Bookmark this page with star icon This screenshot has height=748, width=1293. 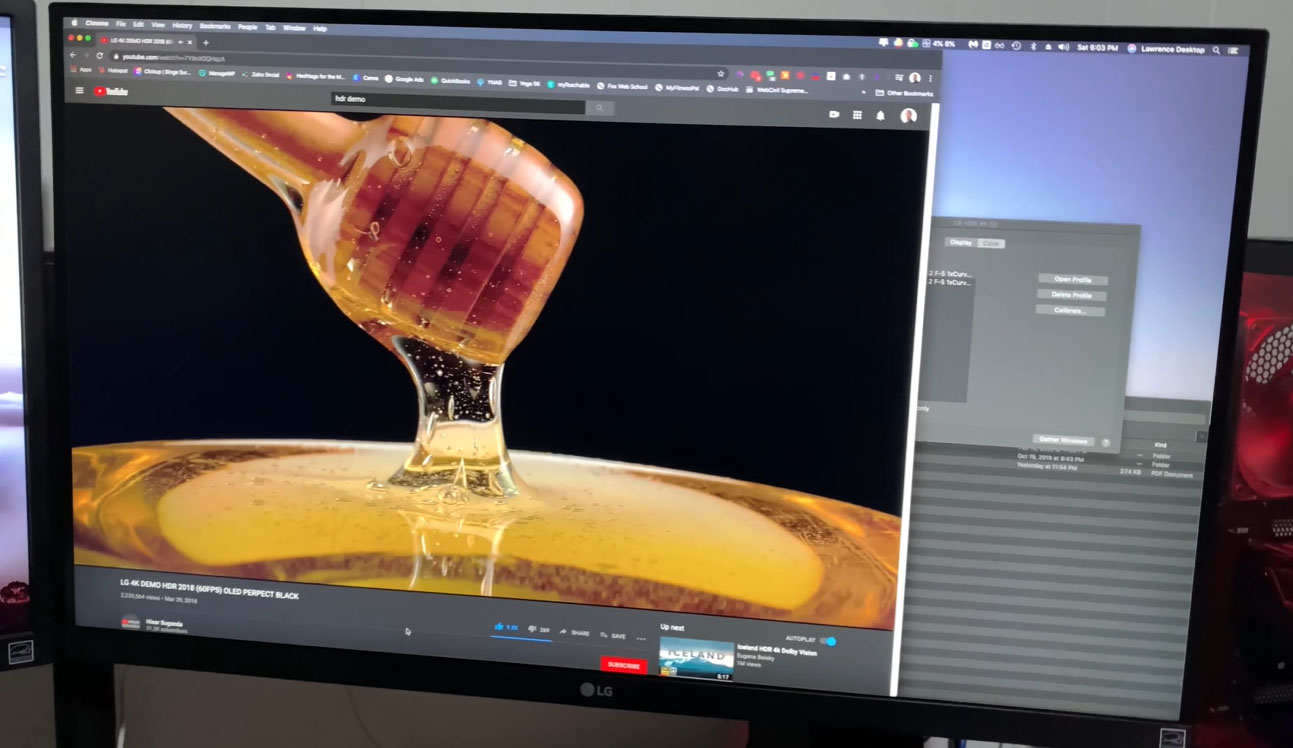pyautogui.click(x=720, y=73)
